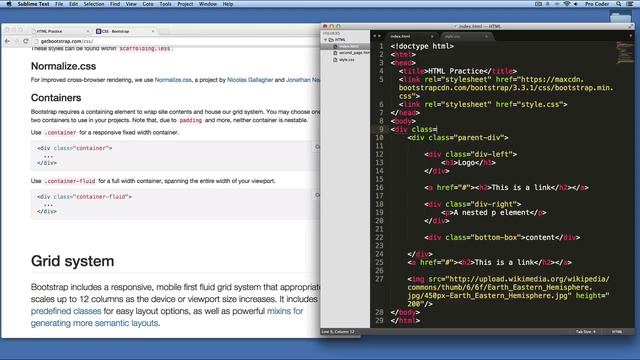The width and height of the screenshot is (640, 360).
Task: Open Spotlight search magnifier
Action: tap(619, 4)
